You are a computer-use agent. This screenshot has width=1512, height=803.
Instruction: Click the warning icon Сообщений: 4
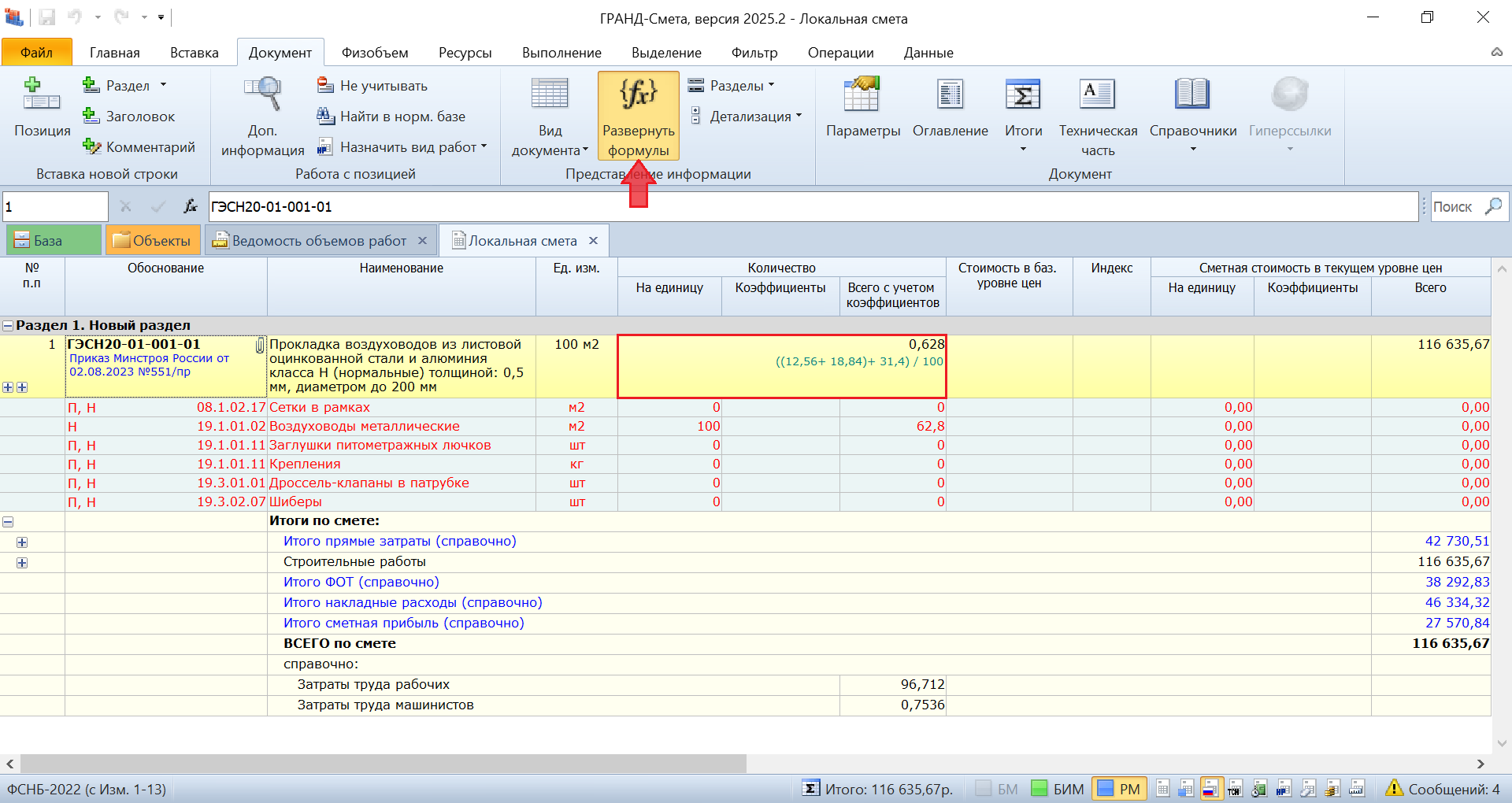pyautogui.click(x=1394, y=788)
